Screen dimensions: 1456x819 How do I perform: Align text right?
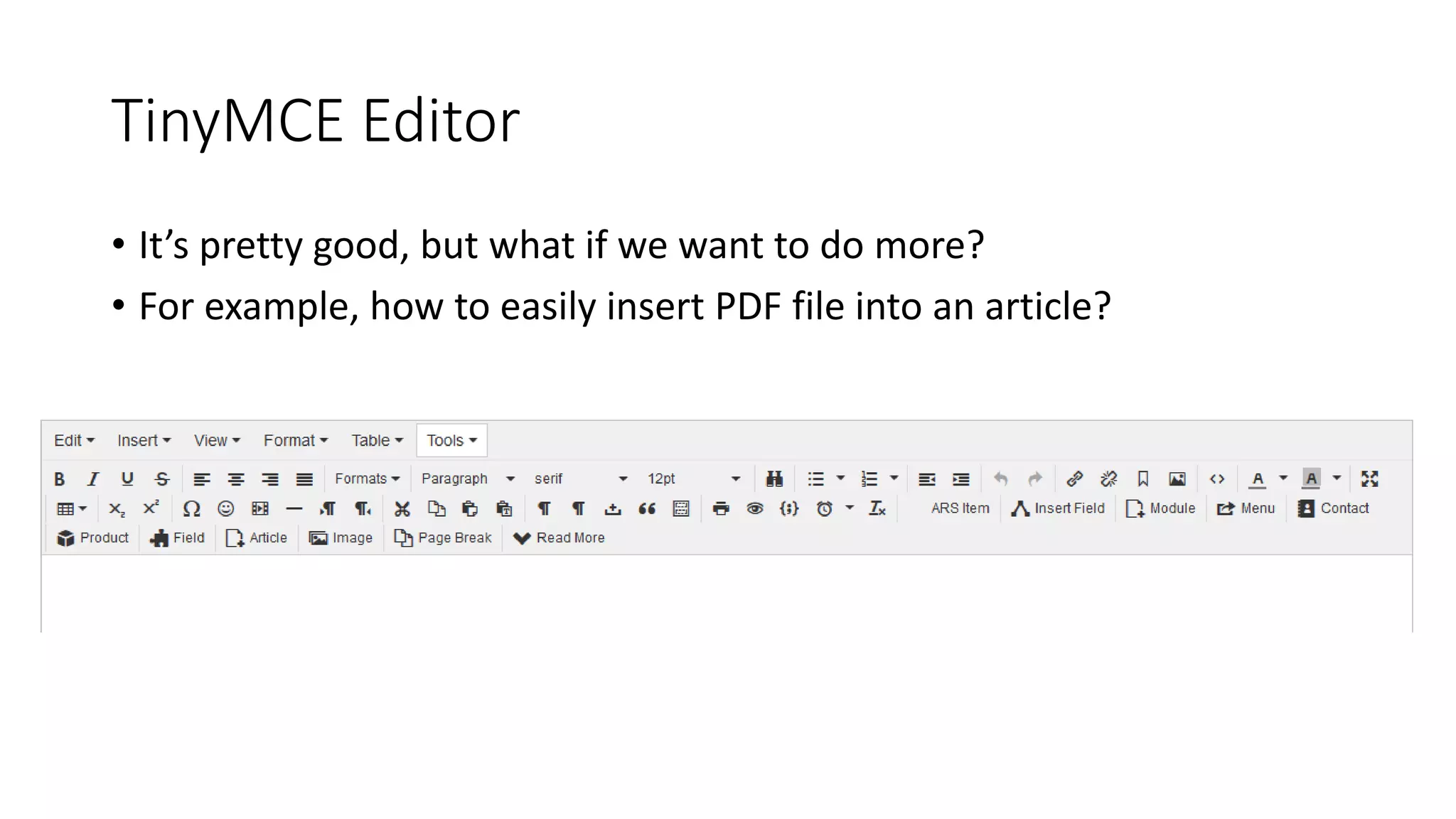click(270, 479)
